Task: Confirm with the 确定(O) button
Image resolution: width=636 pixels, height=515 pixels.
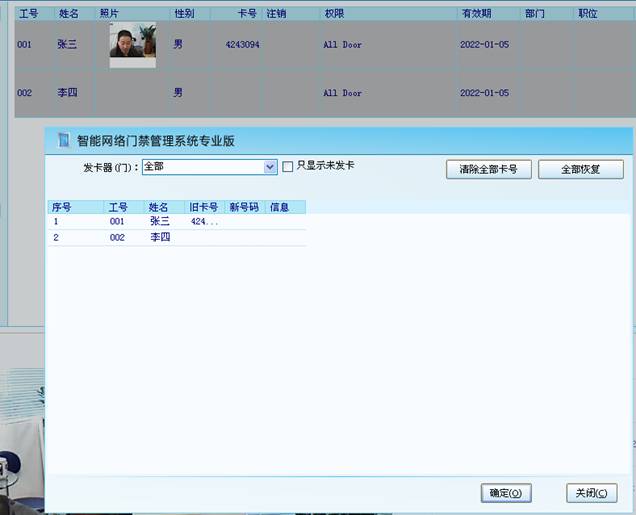Action: (506, 493)
